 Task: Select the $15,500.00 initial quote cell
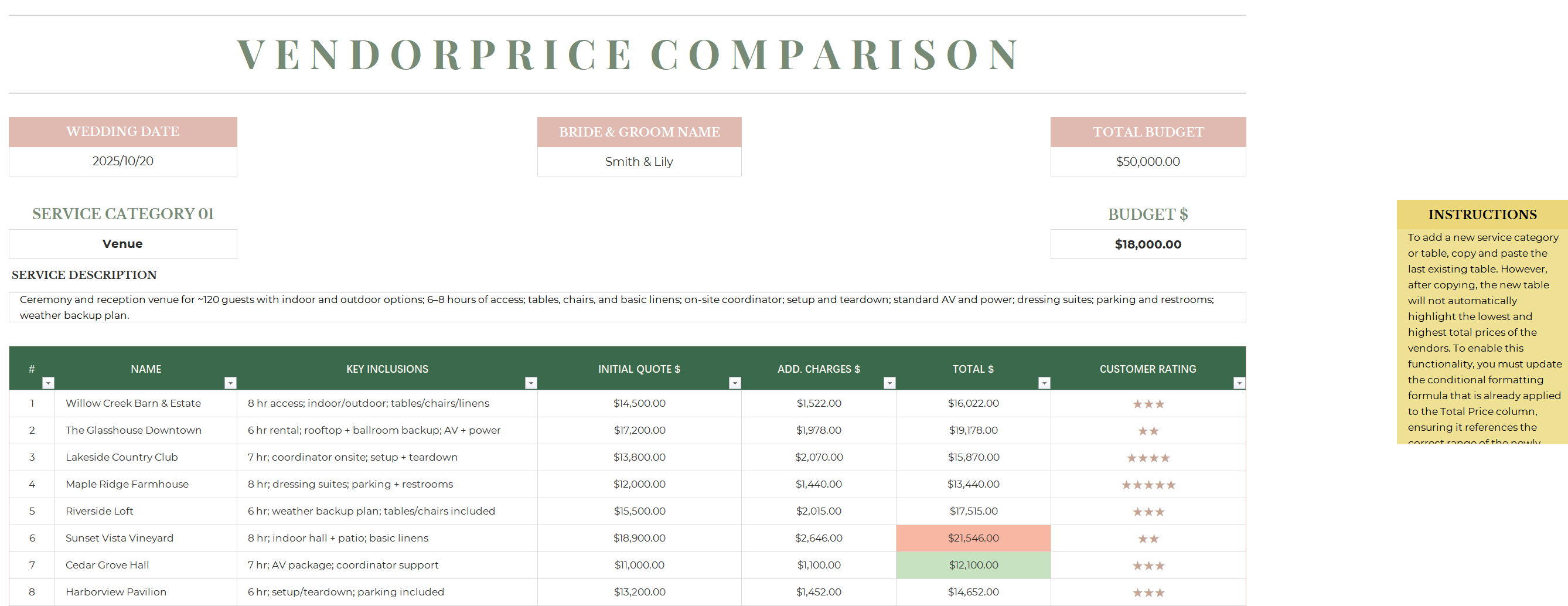[639, 511]
